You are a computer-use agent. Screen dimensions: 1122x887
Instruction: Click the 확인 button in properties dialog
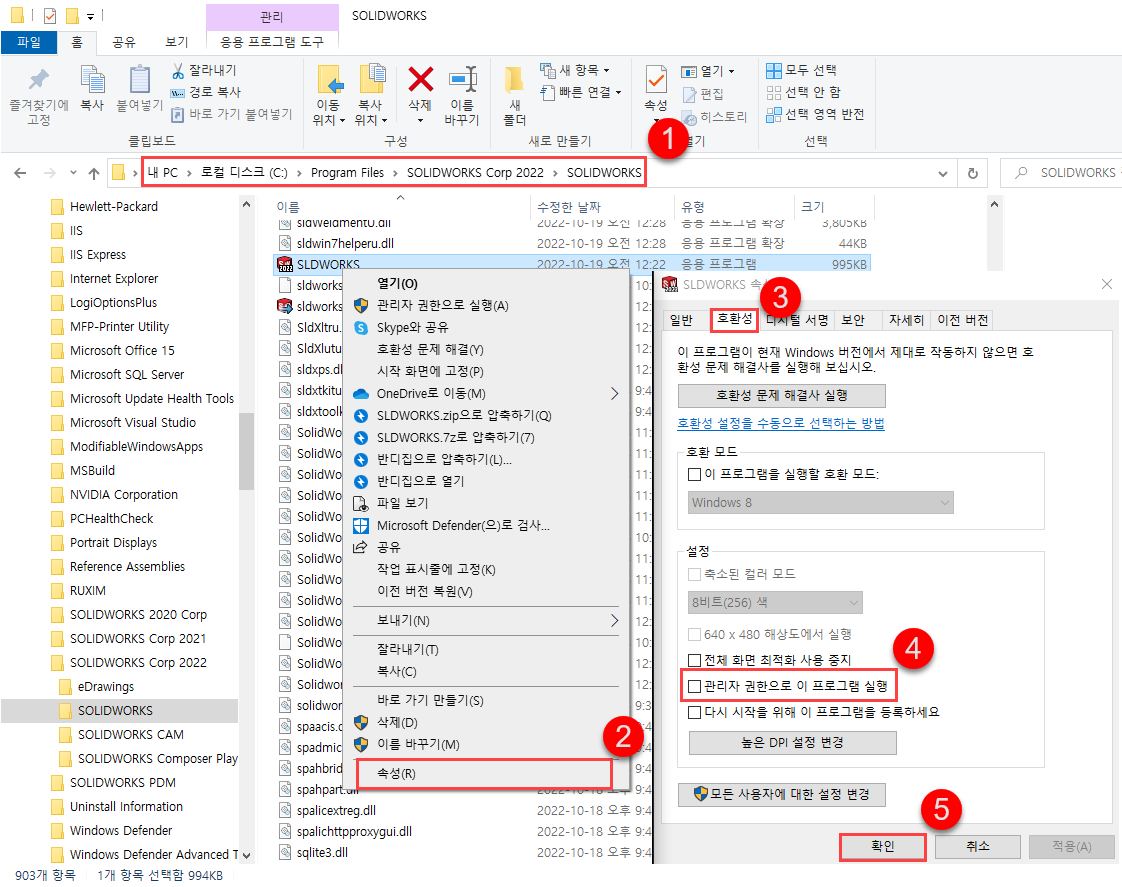pos(882,846)
